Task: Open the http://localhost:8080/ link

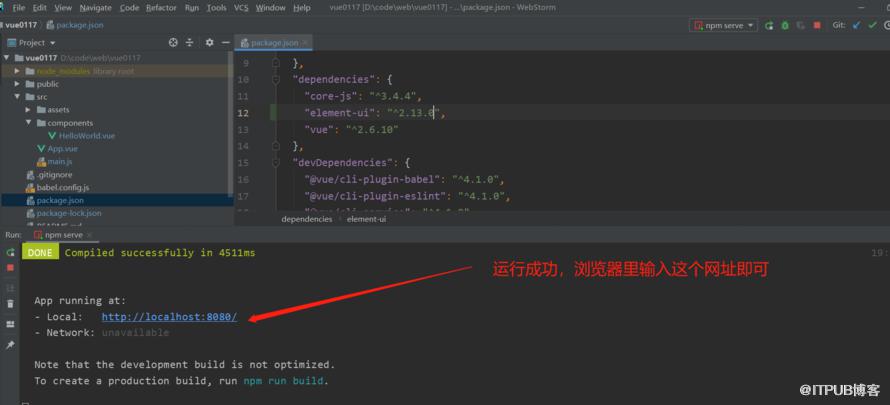Action: tap(169, 317)
